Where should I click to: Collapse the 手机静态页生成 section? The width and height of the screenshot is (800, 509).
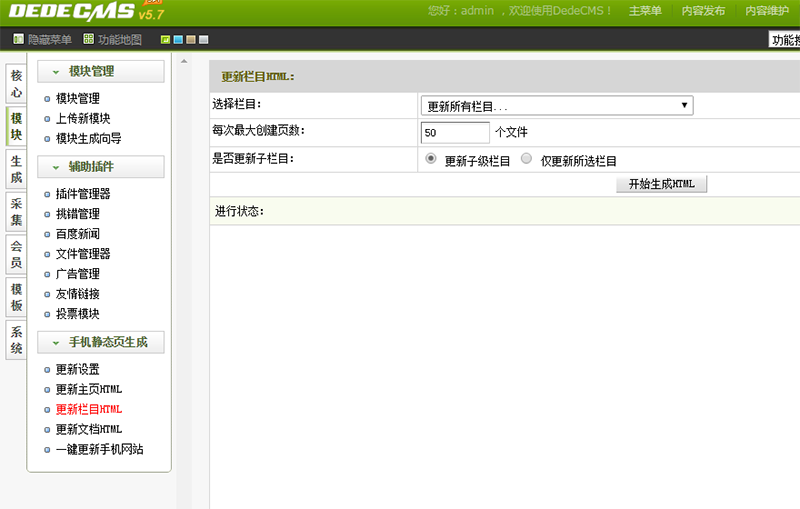pyautogui.click(x=101, y=342)
